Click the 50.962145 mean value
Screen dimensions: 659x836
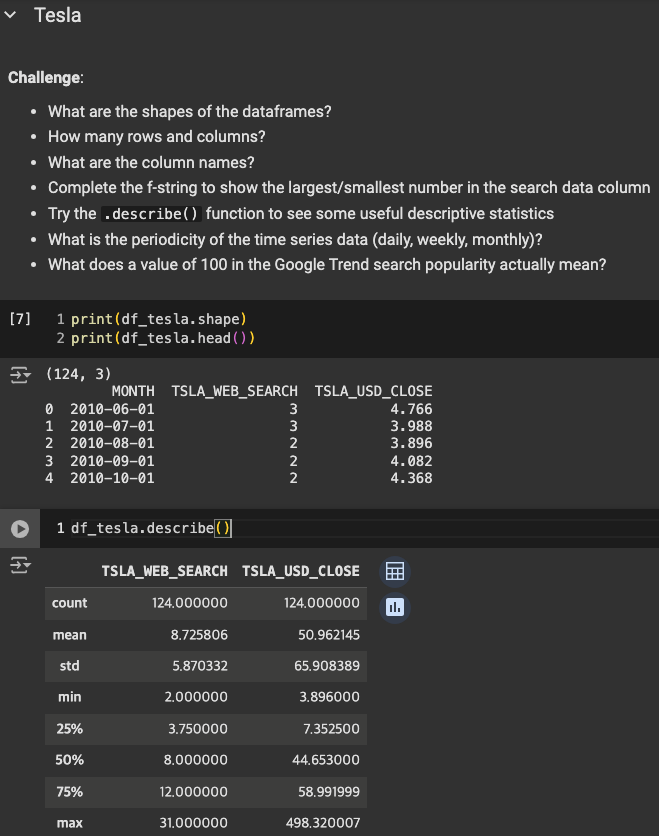[328, 635]
